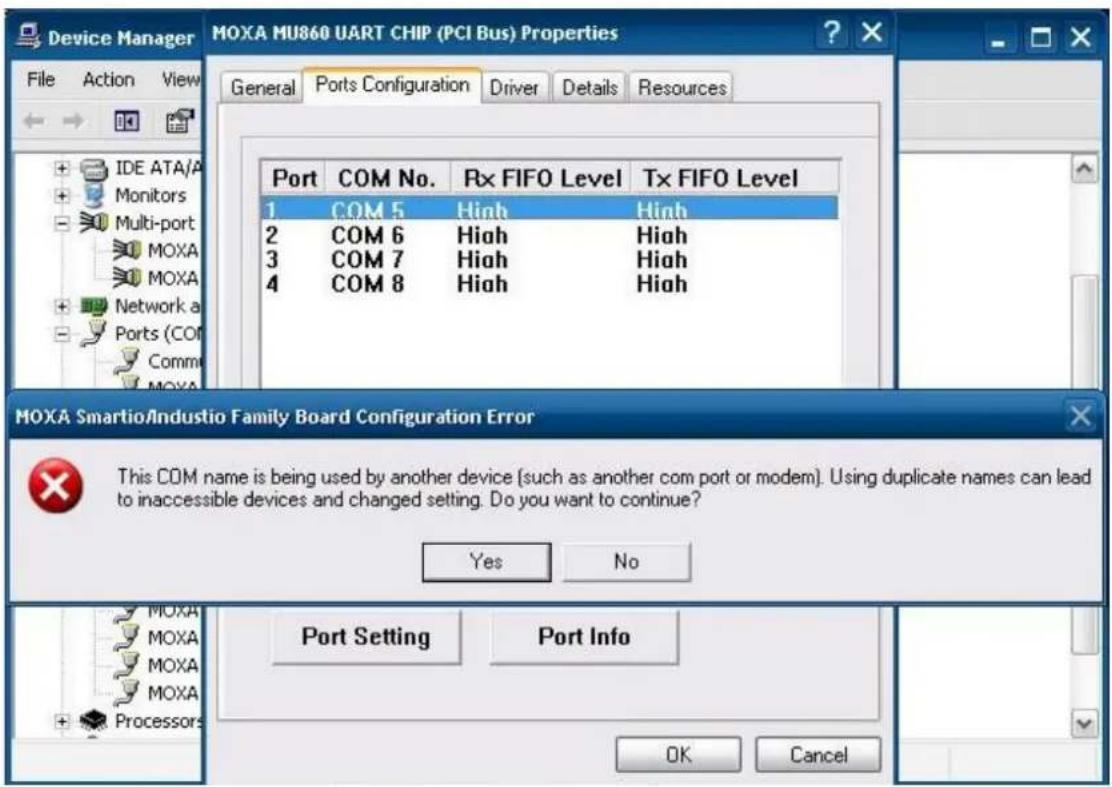Select the Communications port icon under Ports
Image resolution: width=1112 pixels, height=787 pixels.
(126, 361)
